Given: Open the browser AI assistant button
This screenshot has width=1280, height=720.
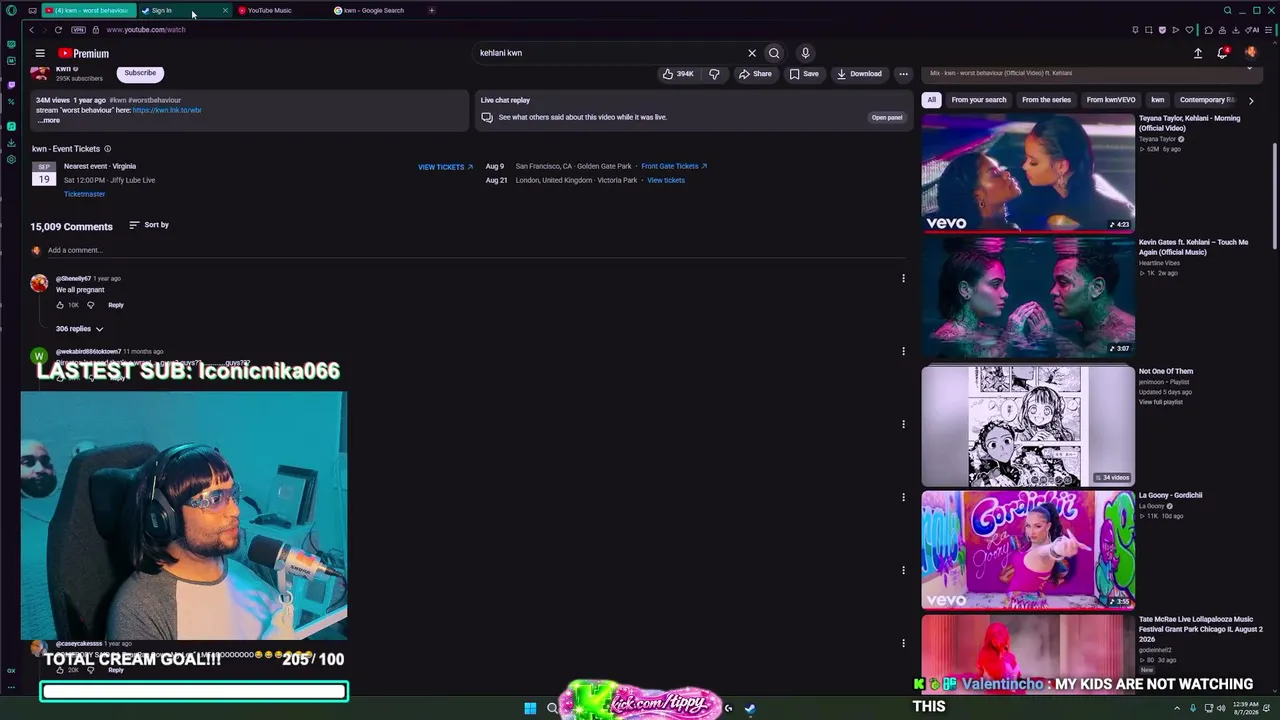Looking at the screenshot, I should coord(1254,30).
